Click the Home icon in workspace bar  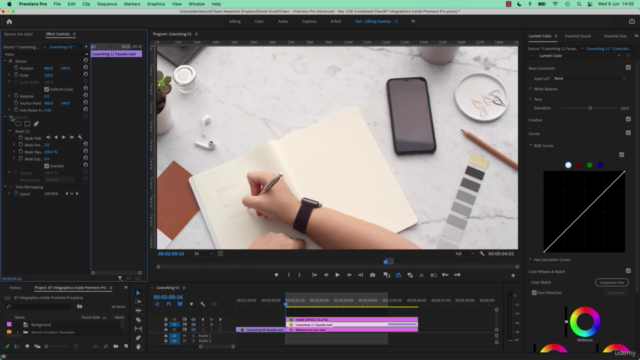(9, 22)
